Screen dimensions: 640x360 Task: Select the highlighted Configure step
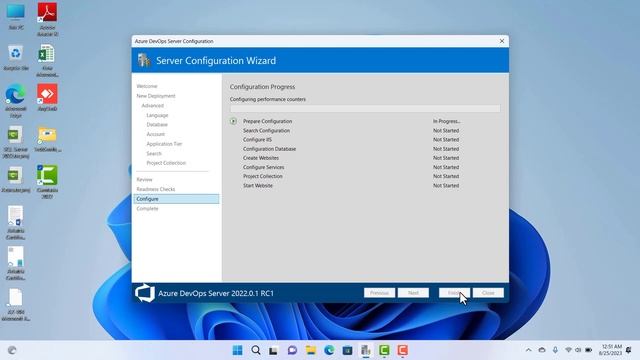176,199
